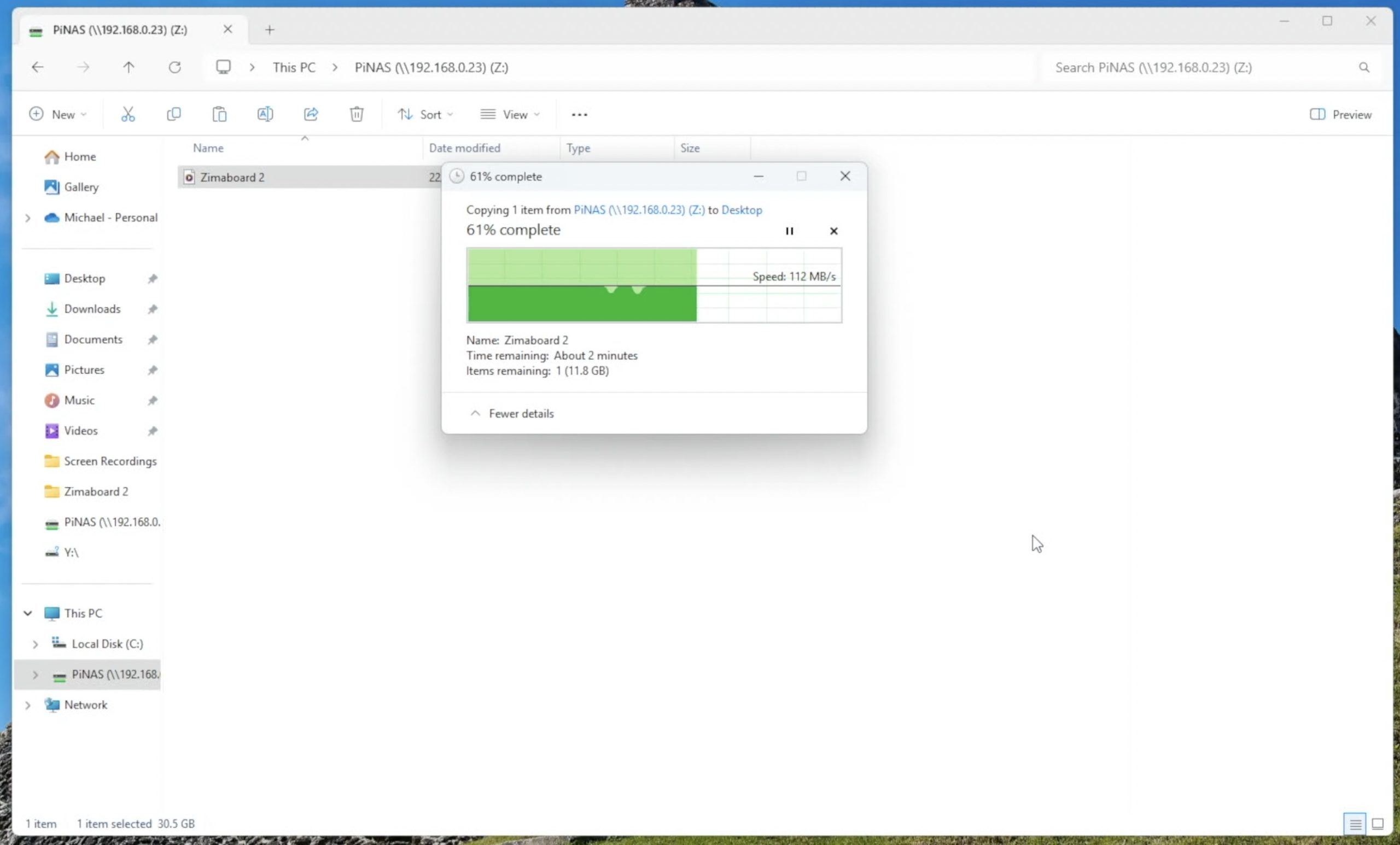Click the Desktop destination link in copy dialog
This screenshot has width=1400, height=845.
click(x=742, y=210)
